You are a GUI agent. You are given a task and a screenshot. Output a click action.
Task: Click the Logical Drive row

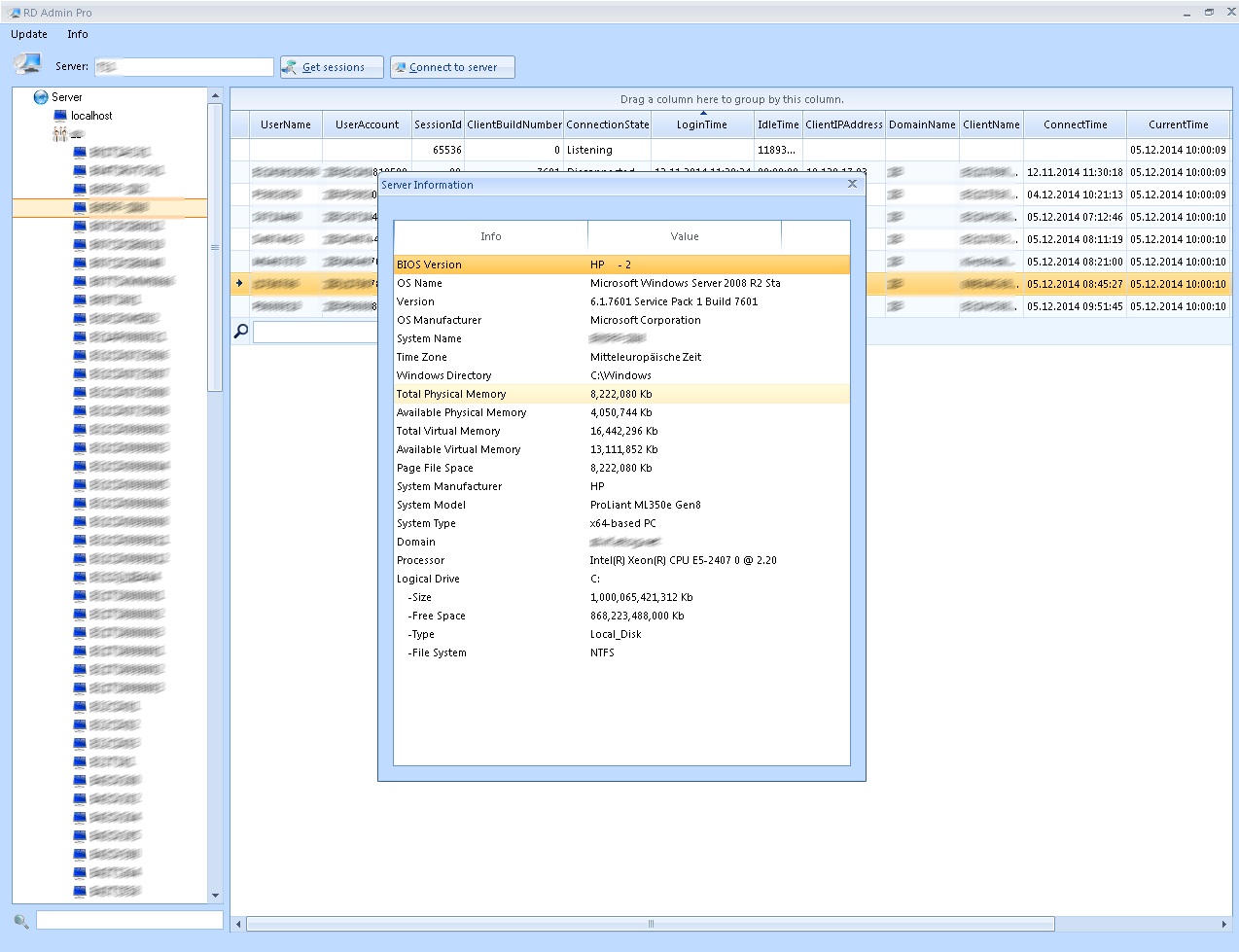[621, 579]
